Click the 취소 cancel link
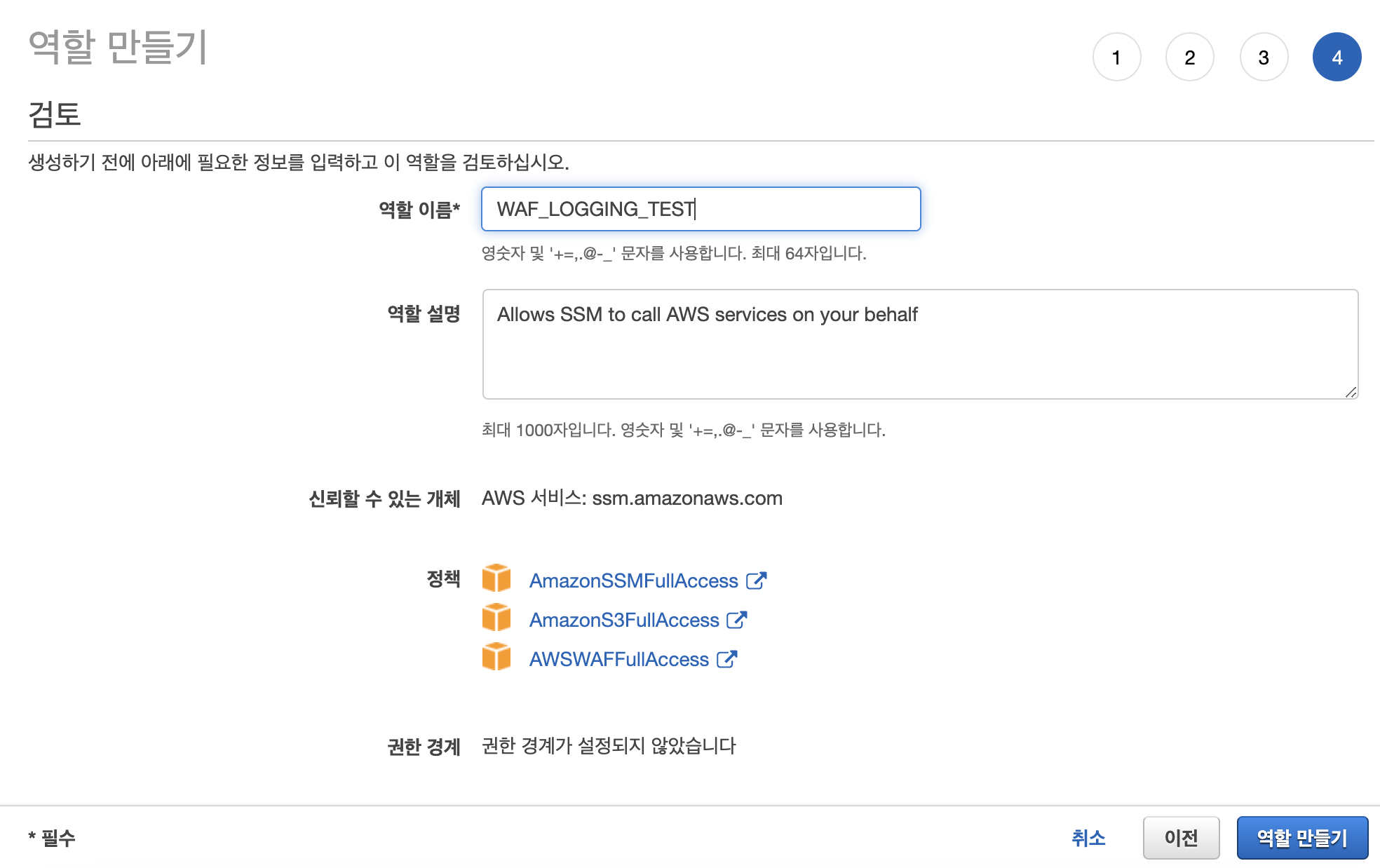1380x868 pixels. tap(1088, 837)
